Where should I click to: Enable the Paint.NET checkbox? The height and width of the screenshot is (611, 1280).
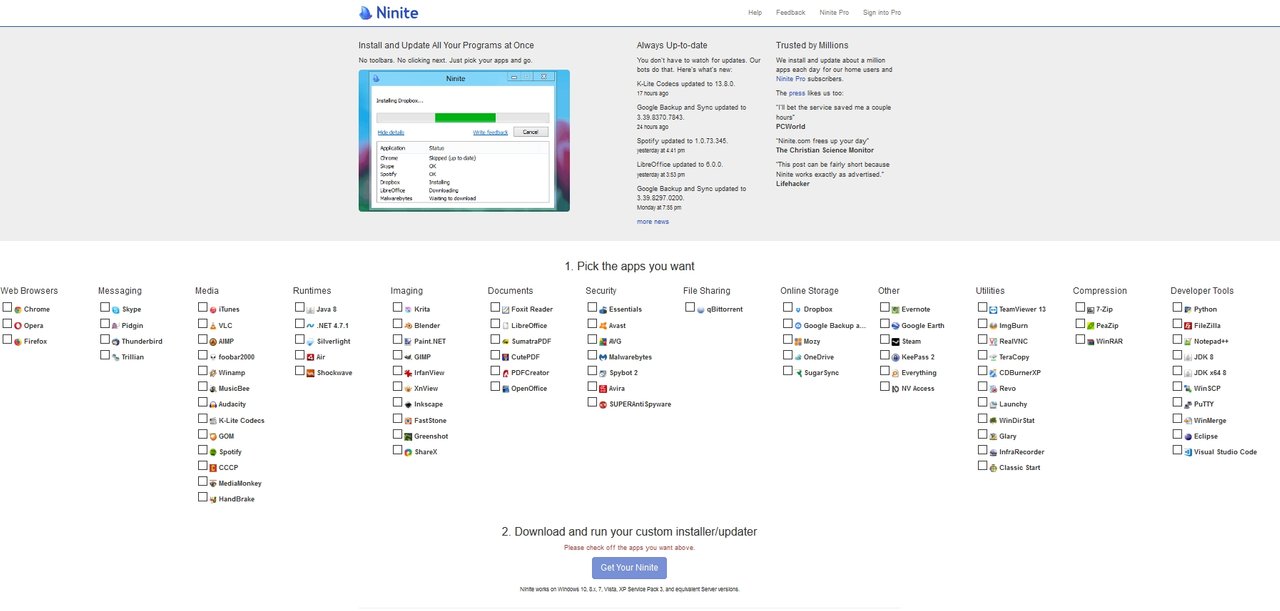[x=398, y=340]
